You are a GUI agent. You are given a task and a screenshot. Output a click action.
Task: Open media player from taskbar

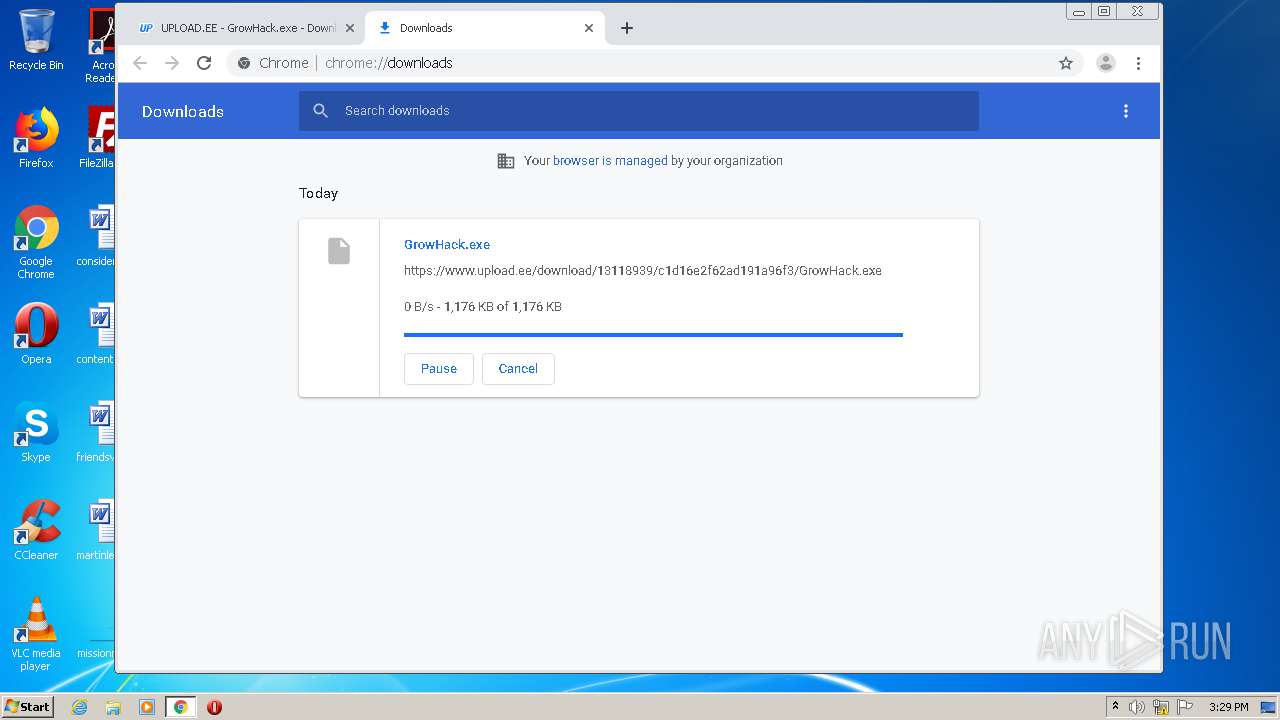pyautogui.click(x=147, y=707)
